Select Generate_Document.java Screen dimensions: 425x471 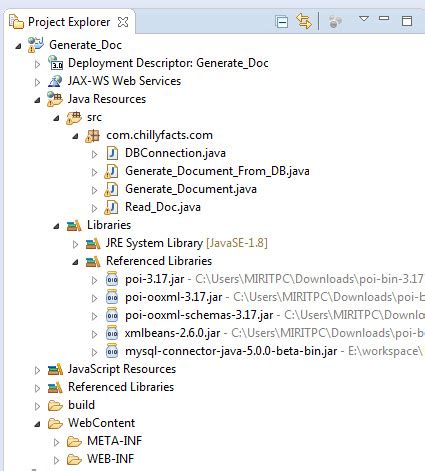click(191, 189)
